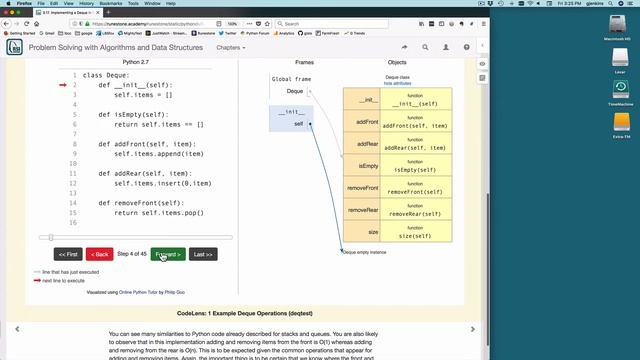Click the size(self) function cell
This screenshot has width=640, height=360.
point(416,232)
